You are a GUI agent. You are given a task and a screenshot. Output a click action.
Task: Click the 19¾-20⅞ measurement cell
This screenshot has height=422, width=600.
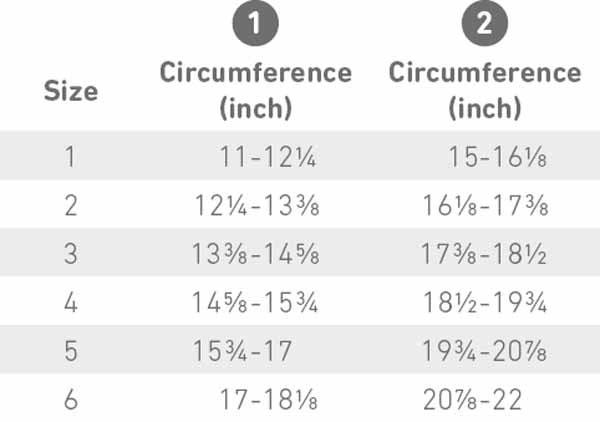484,351
